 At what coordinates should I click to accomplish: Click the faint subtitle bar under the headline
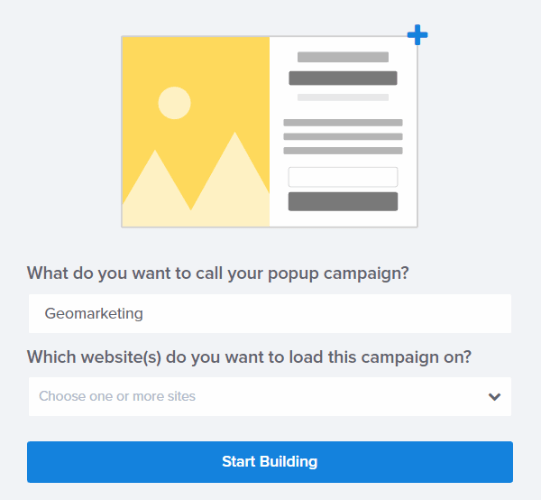tap(343, 98)
